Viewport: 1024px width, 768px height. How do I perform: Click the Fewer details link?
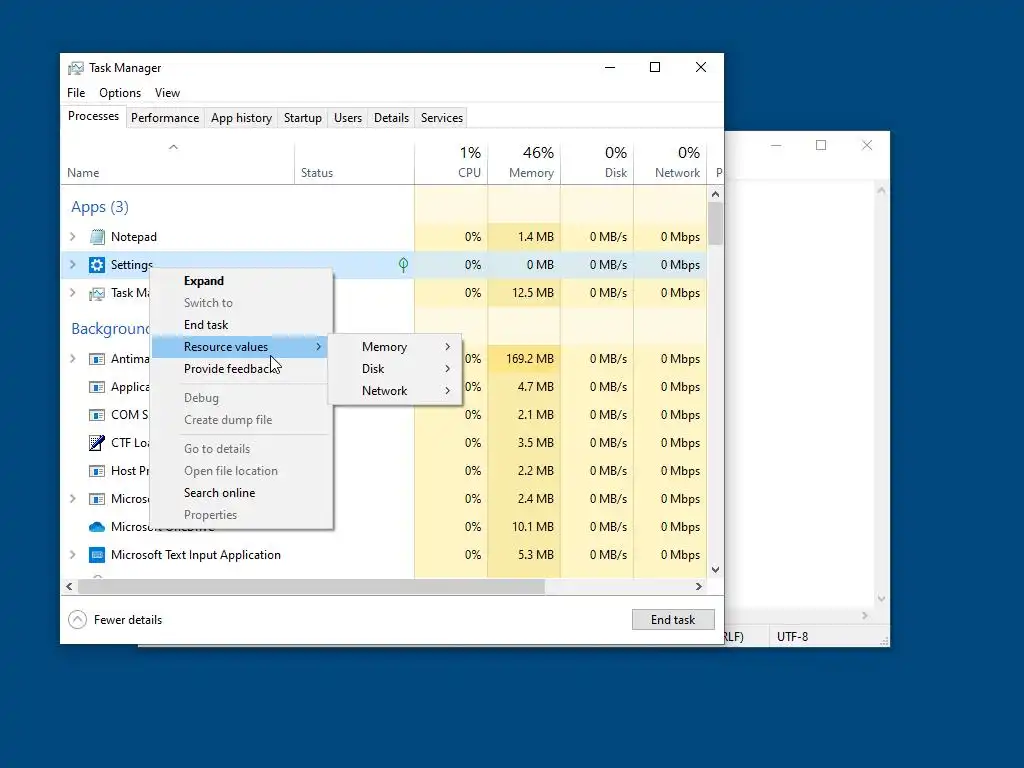(127, 620)
